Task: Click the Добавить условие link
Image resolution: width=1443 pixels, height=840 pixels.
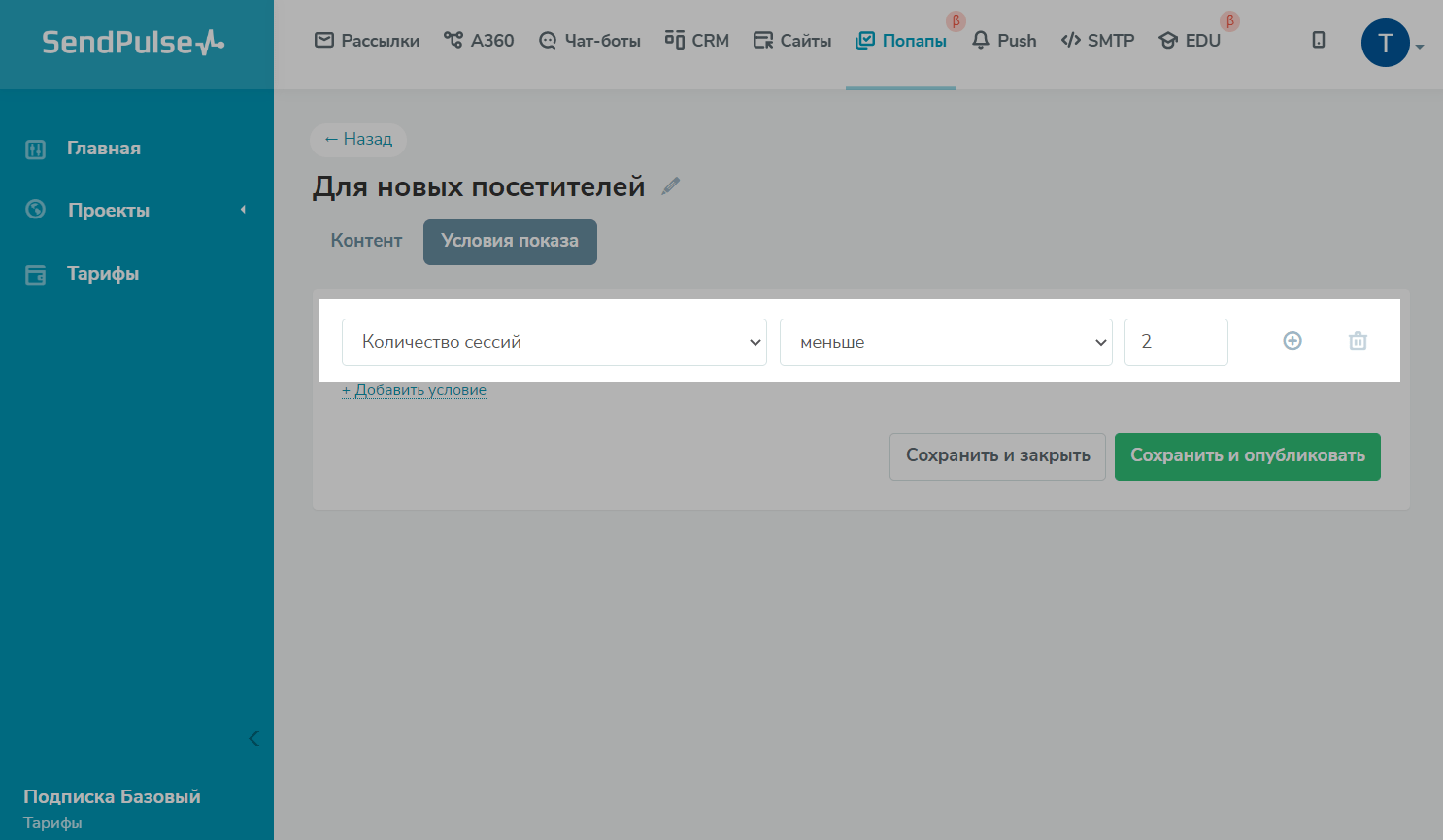Action: tap(414, 390)
